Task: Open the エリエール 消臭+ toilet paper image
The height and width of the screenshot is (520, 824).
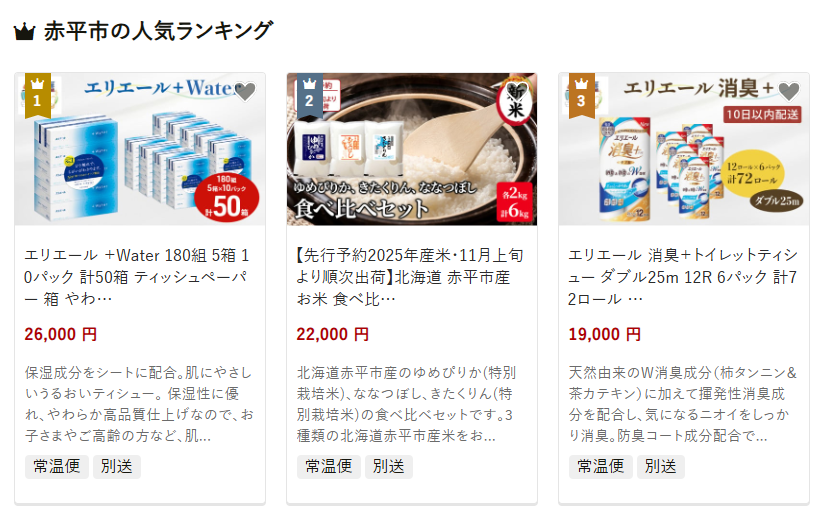Action: (x=684, y=149)
